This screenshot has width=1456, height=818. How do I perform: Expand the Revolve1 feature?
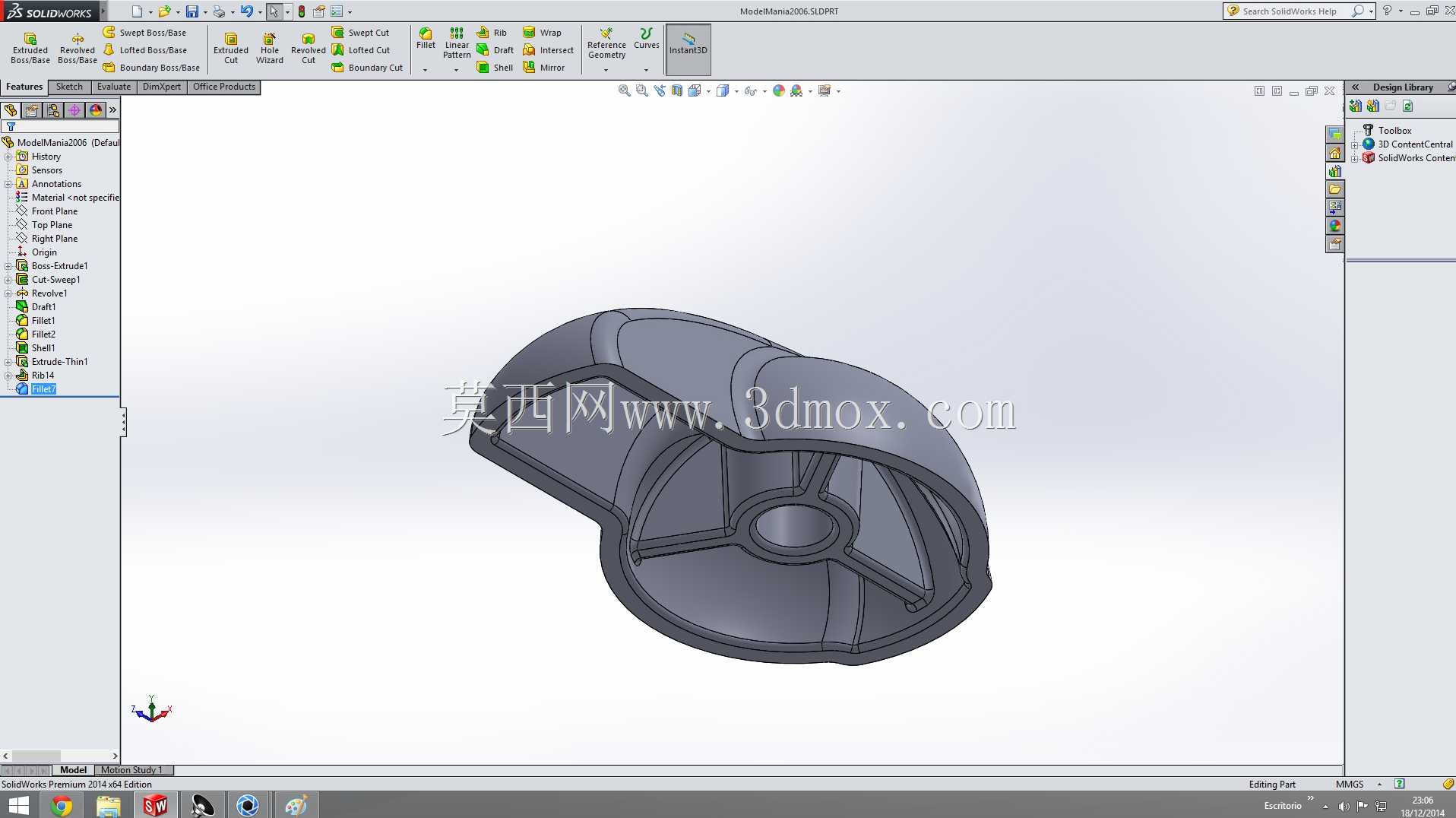pyautogui.click(x=8, y=293)
